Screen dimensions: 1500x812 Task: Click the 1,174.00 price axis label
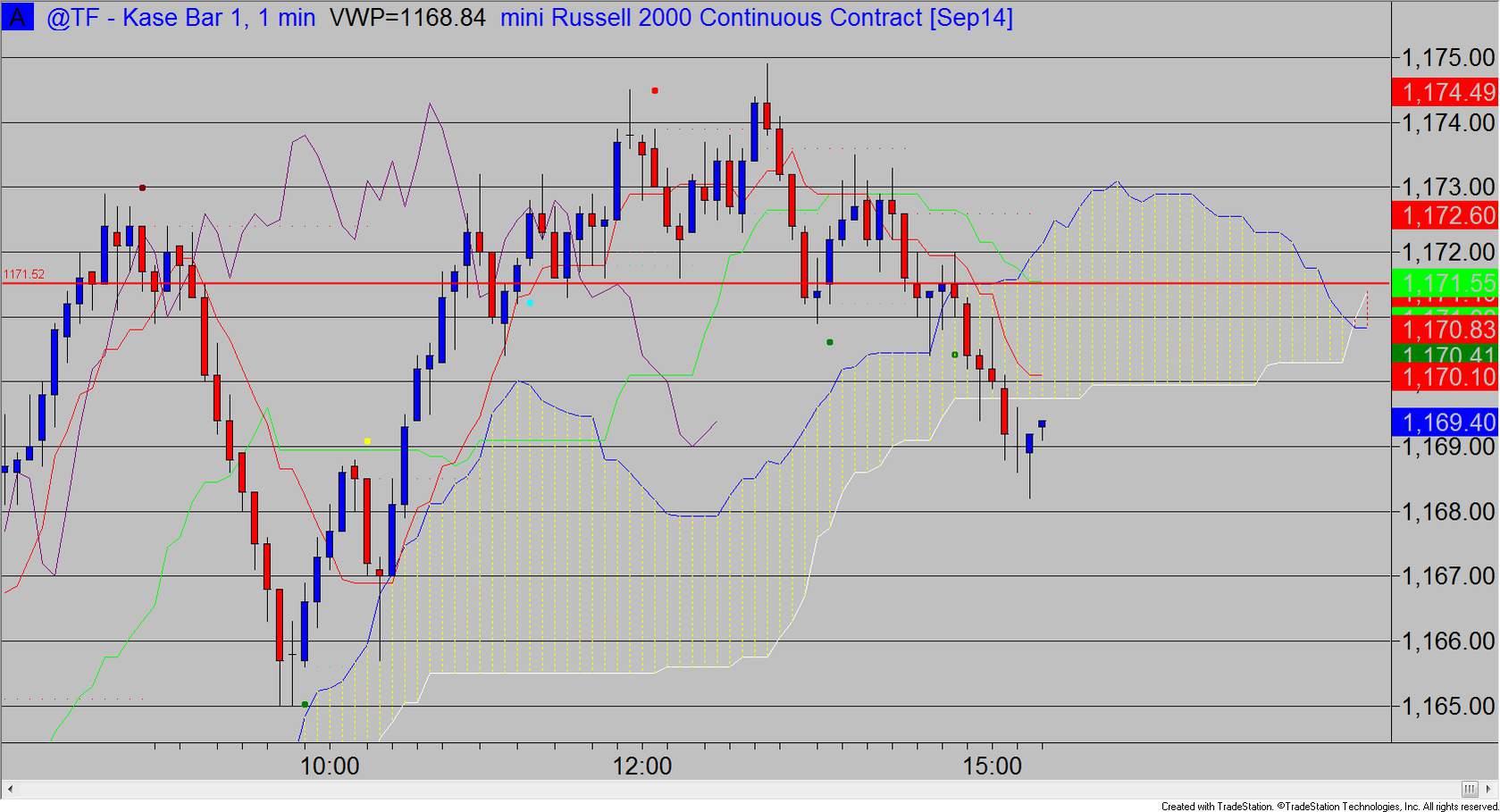(x=1448, y=122)
